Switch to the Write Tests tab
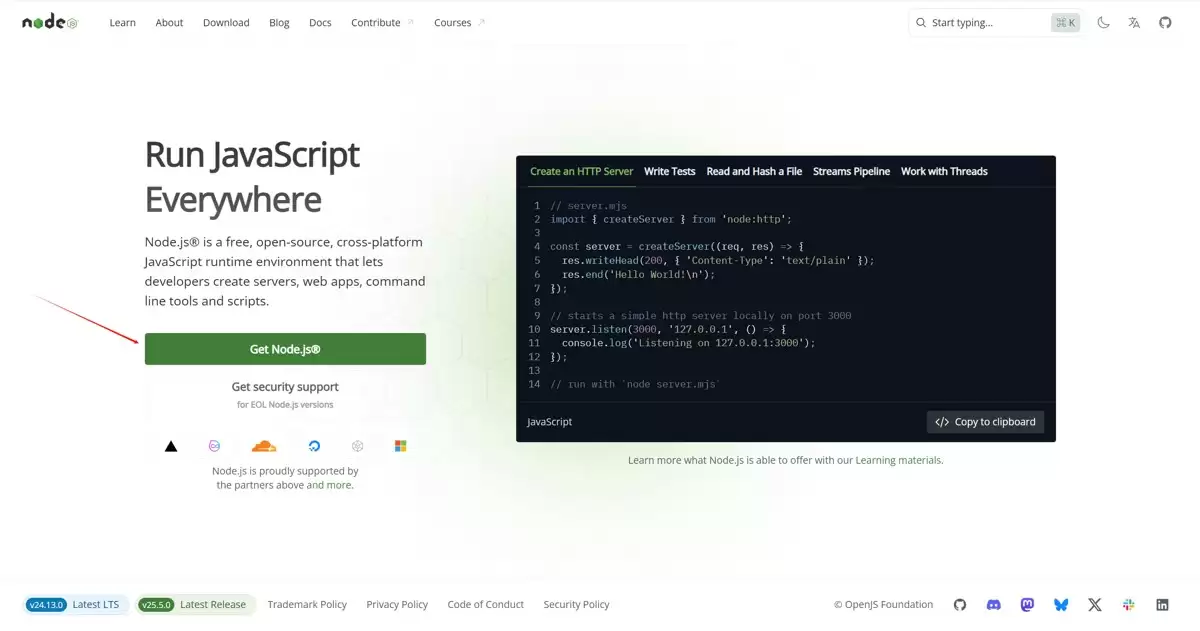The image size is (1200, 631). [x=670, y=171]
